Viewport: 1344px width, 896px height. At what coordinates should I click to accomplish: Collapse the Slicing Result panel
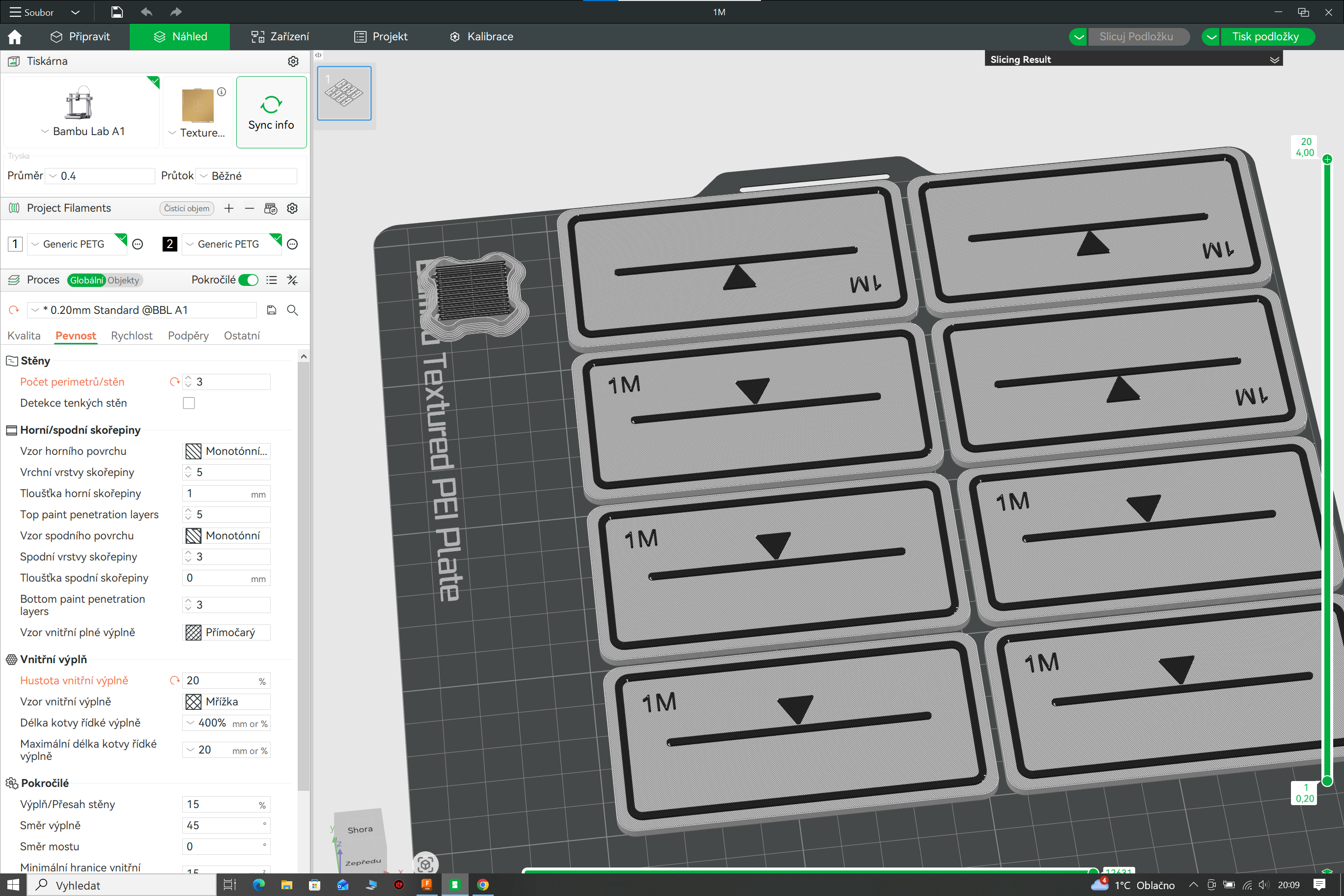(1274, 59)
